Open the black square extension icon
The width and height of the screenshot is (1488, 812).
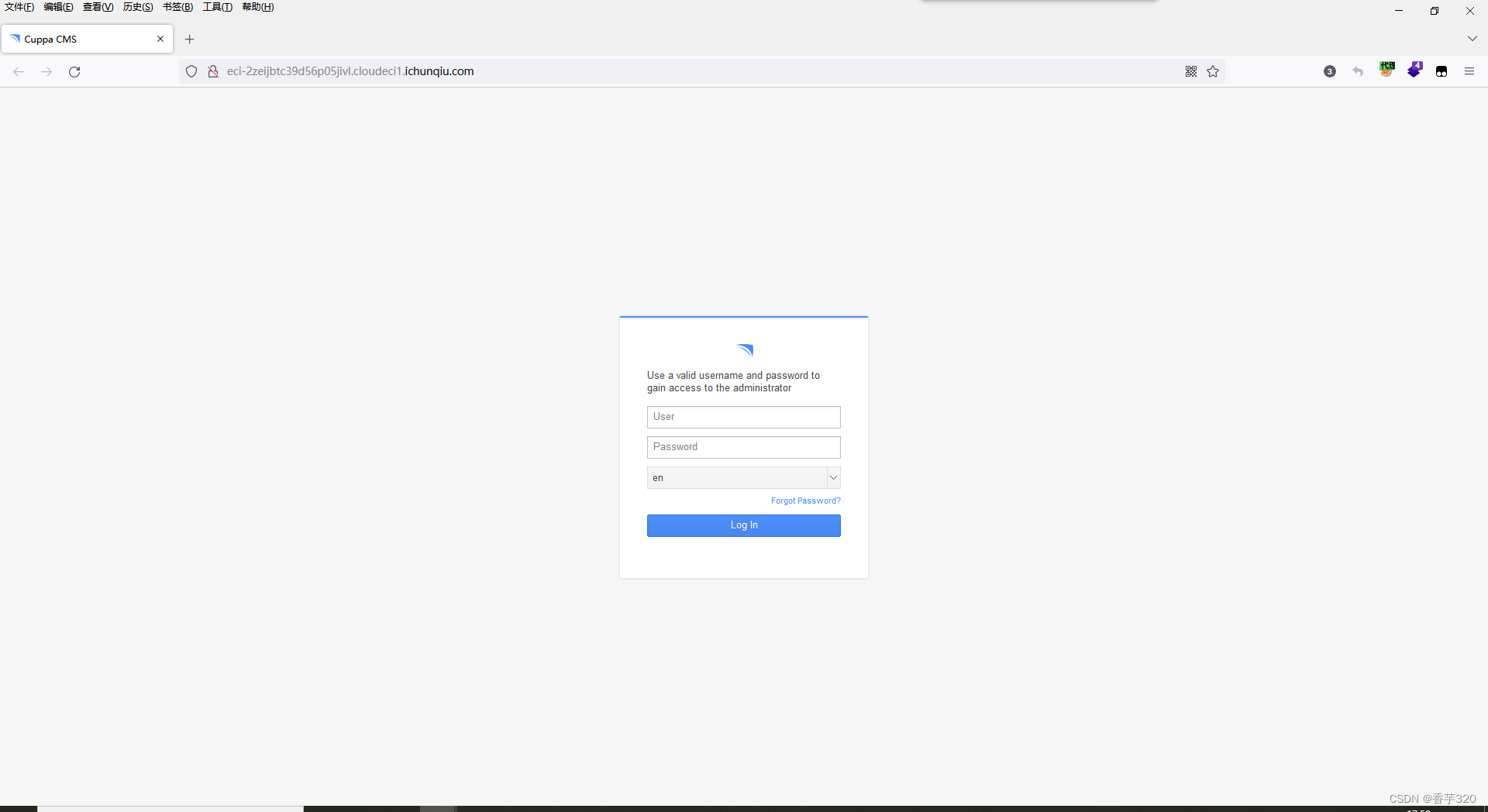tap(1441, 71)
